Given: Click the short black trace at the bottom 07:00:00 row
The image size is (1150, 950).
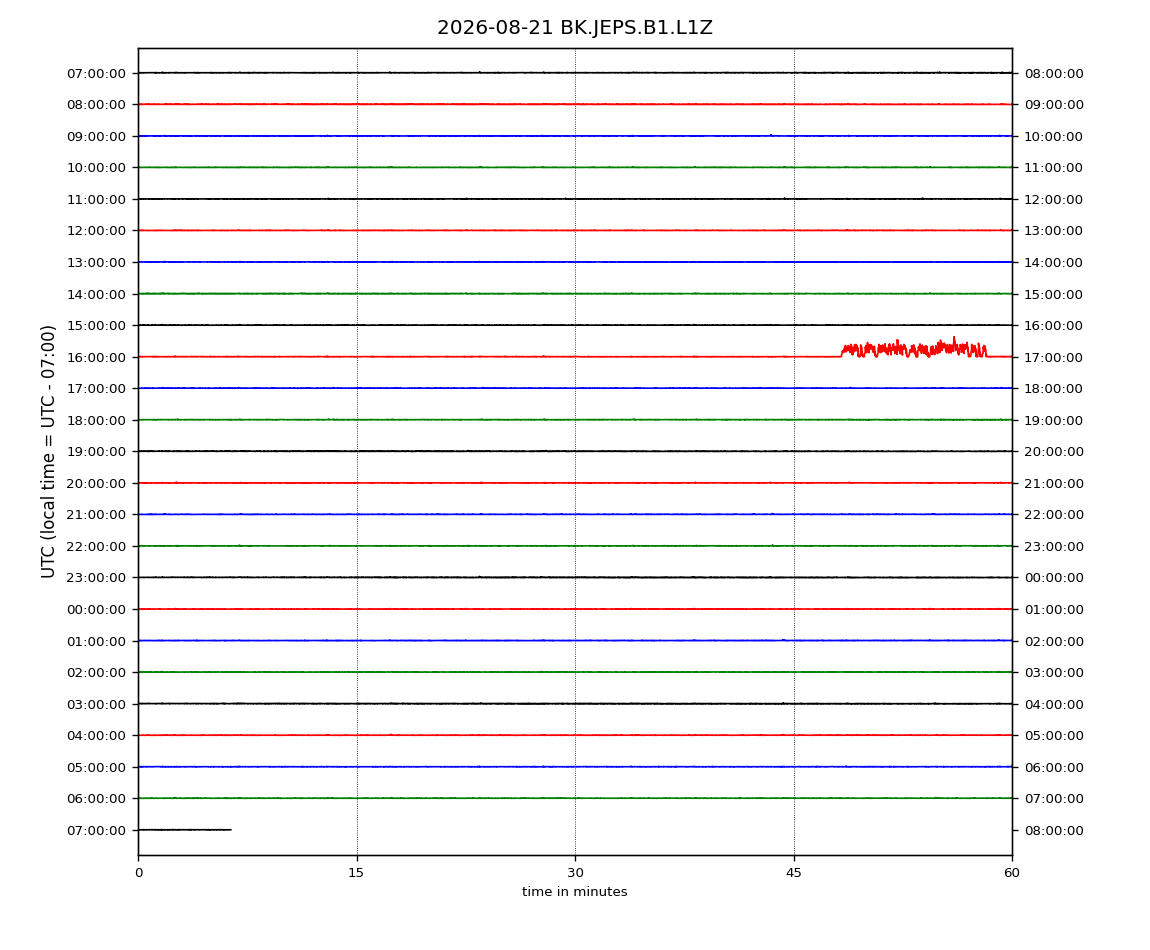Looking at the screenshot, I should point(185,830).
